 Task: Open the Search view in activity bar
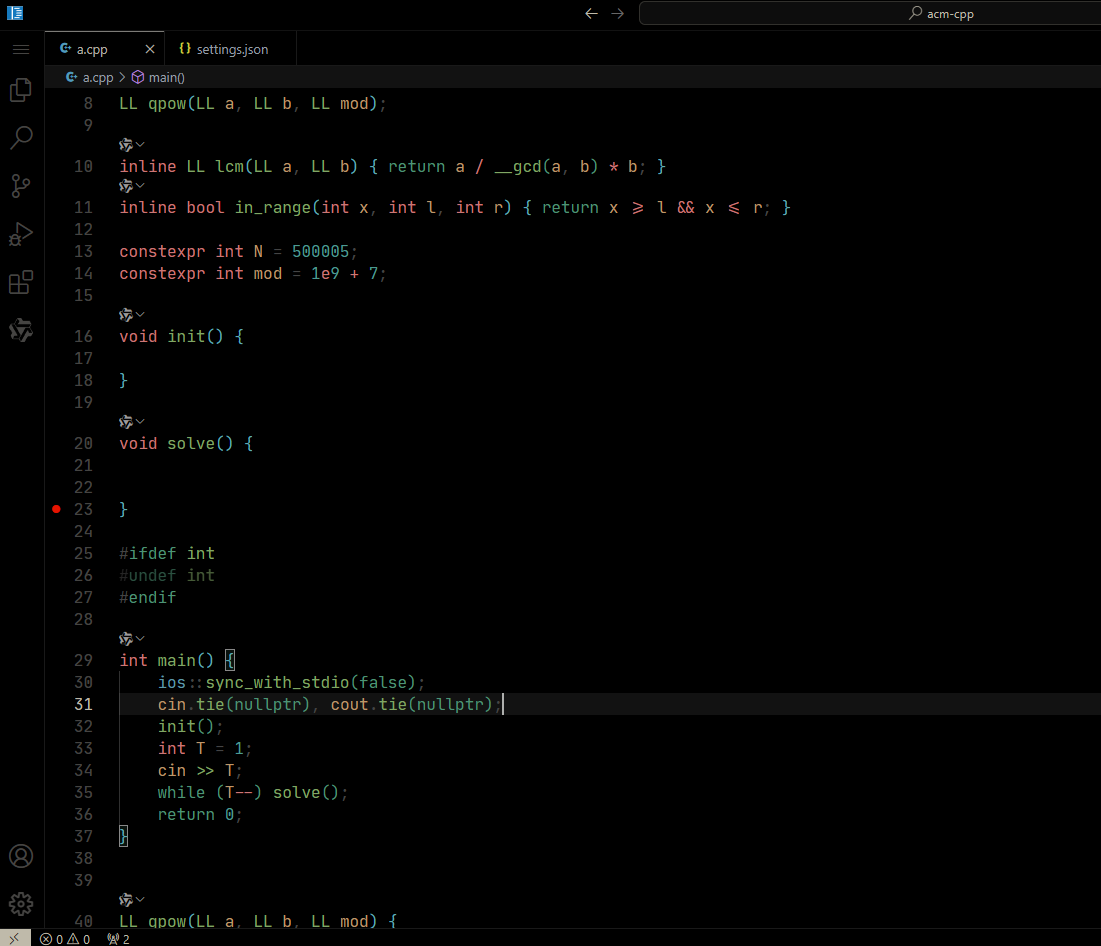tap(21, 138)
